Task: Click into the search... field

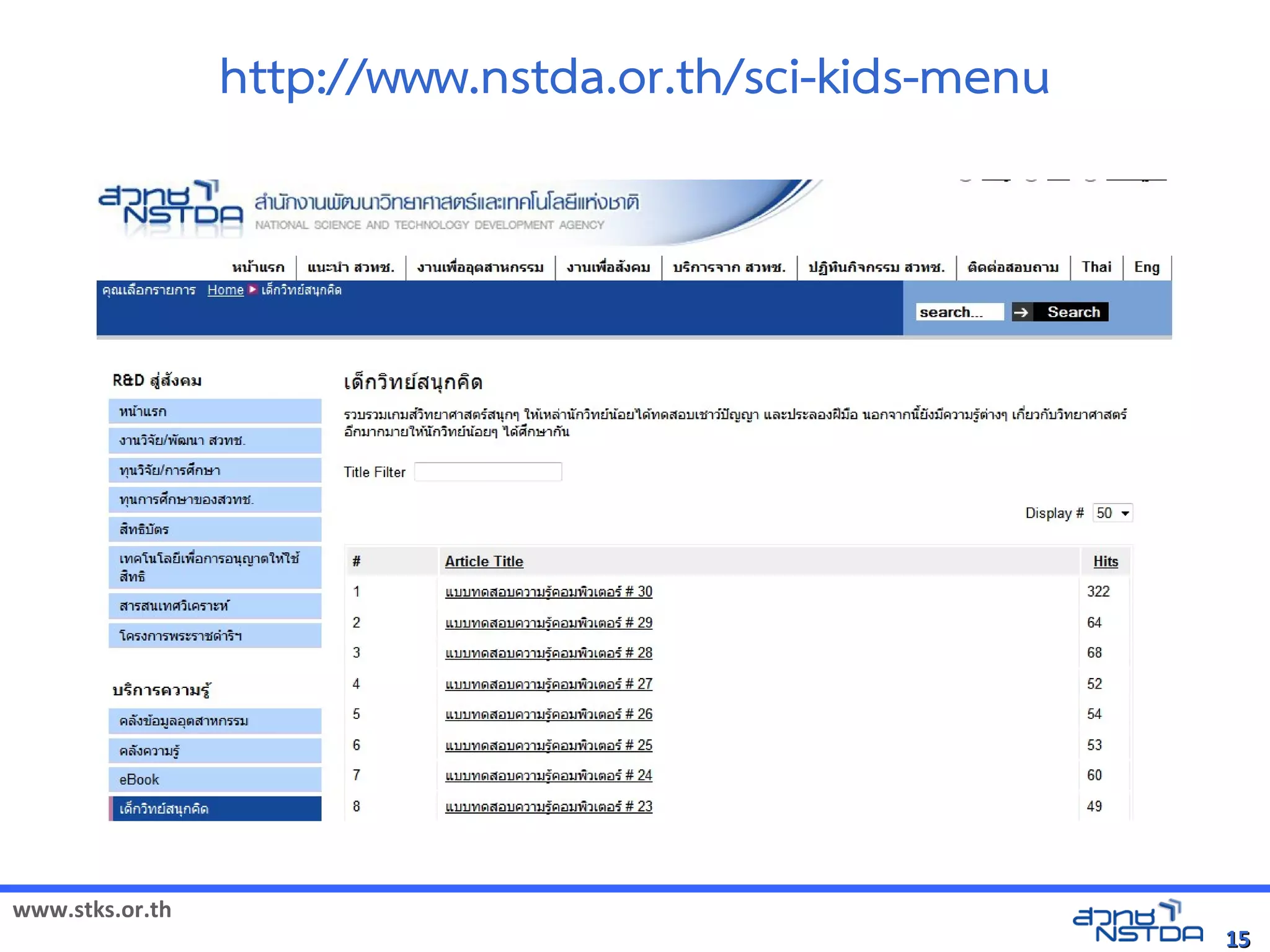Action: pos(959,312)
